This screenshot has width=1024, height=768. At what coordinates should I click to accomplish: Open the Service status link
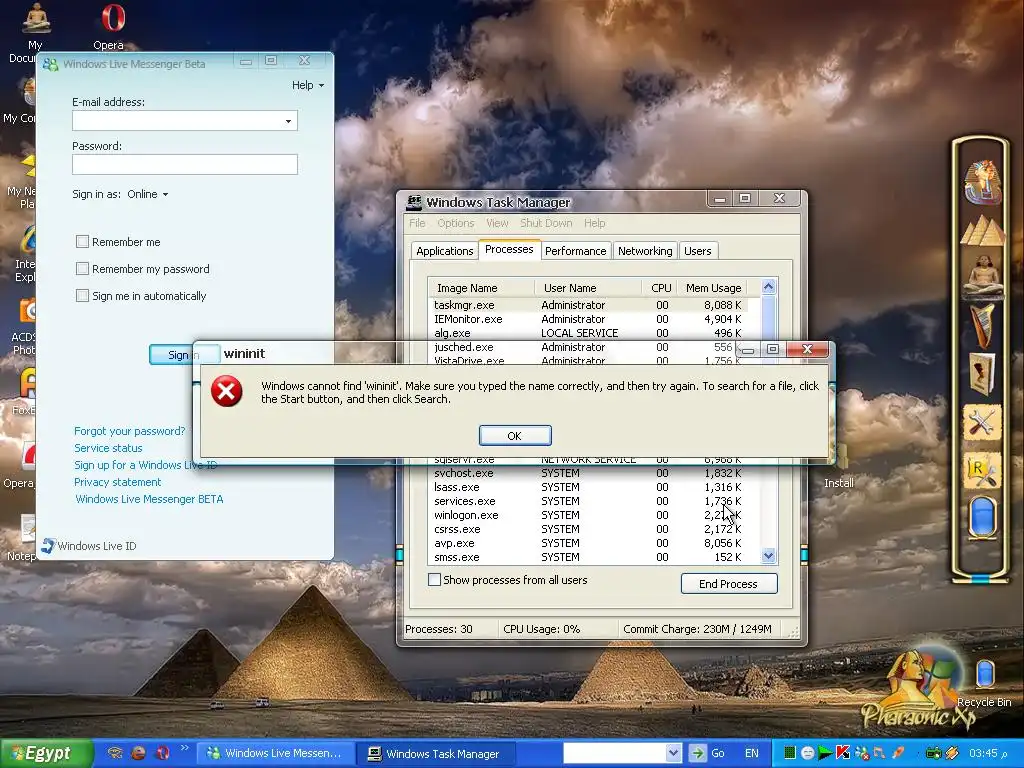coord(108,448)
